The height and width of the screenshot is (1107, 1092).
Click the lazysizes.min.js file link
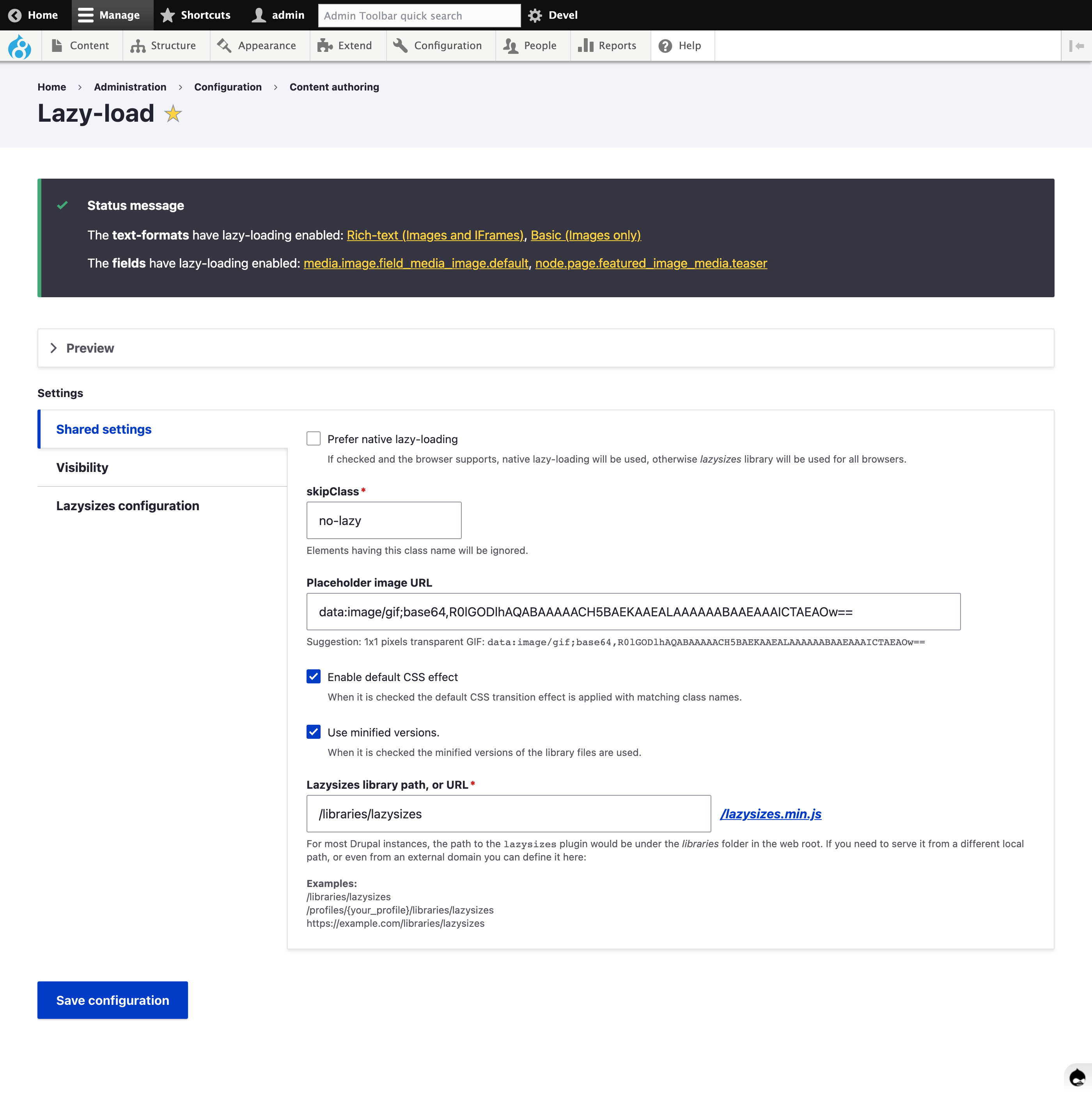770,813
